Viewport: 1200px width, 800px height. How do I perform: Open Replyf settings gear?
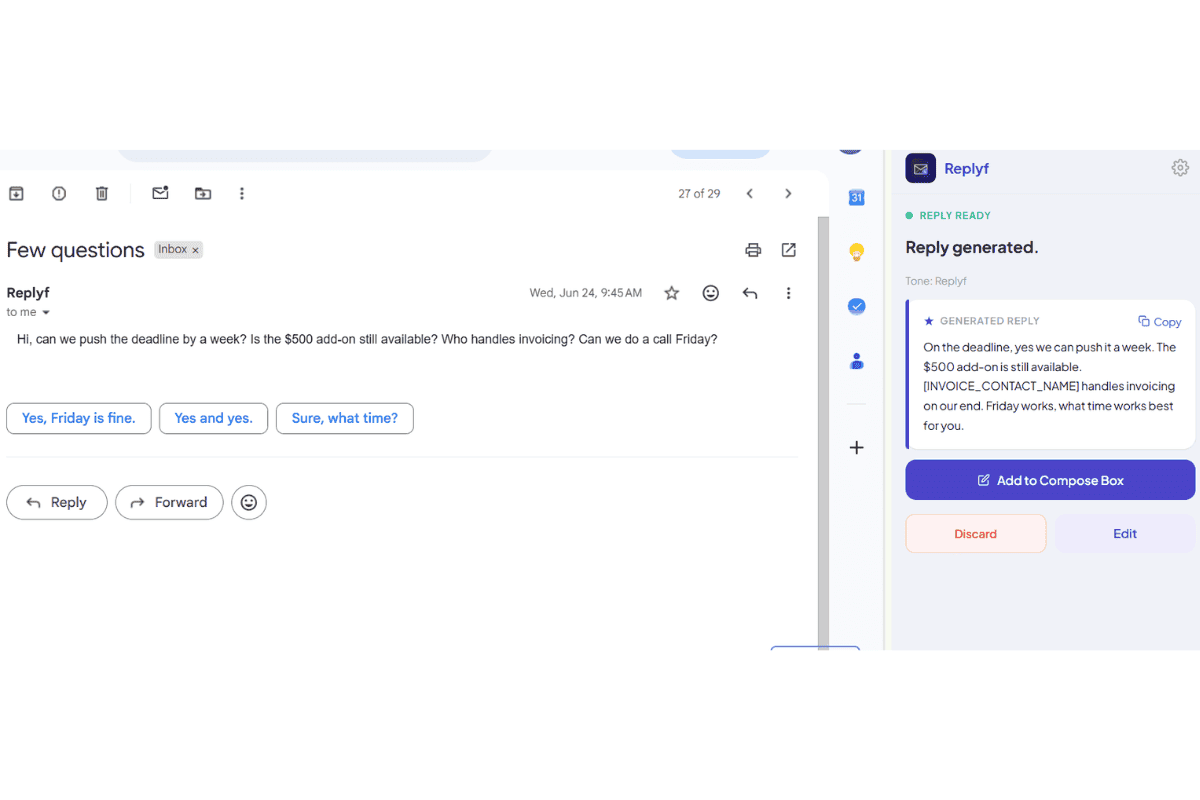click(x=1180, y=168)
